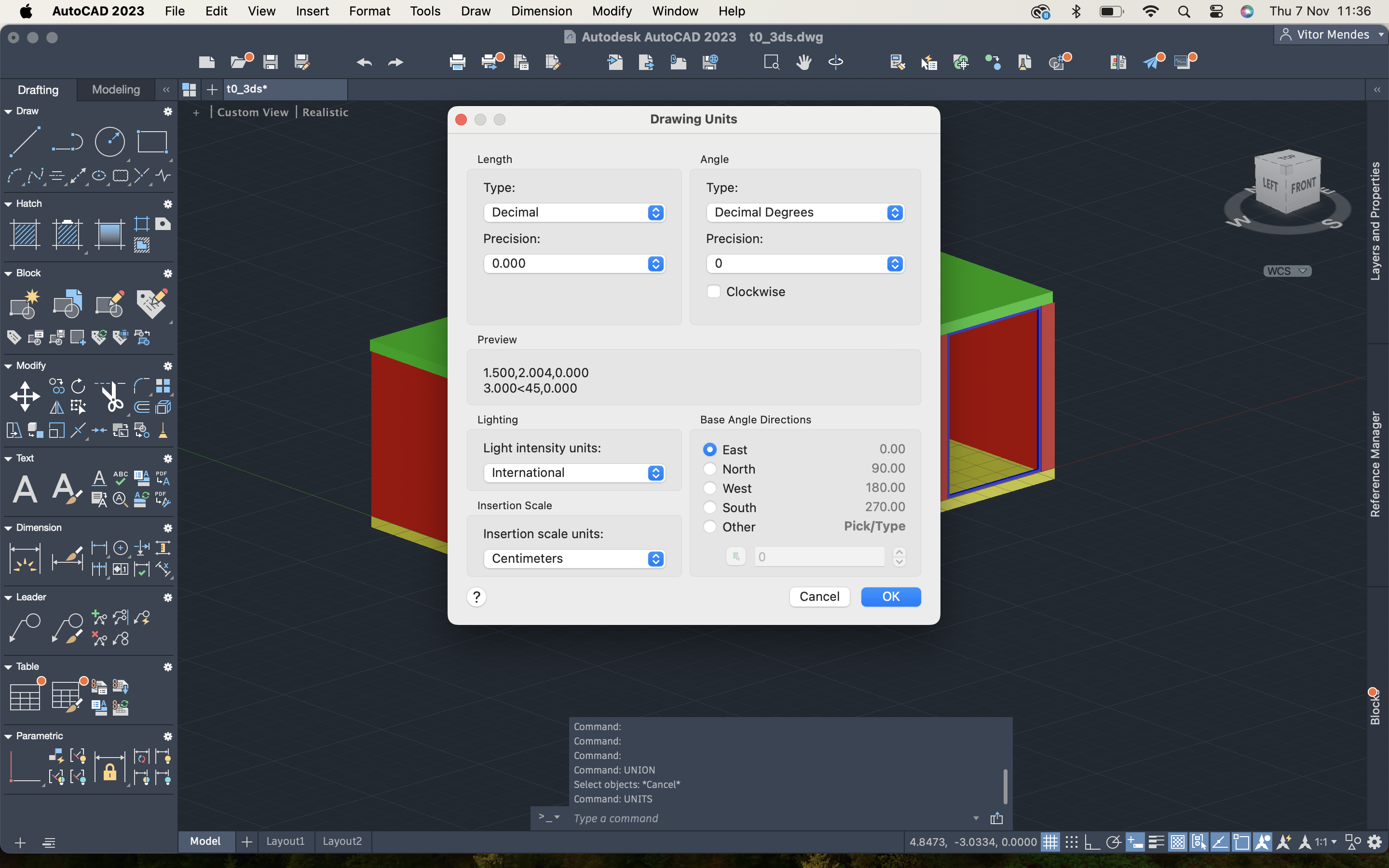Viewport: 1389px width, 868px height.
Task: Open the Length Precision 0.000 dropdown
Action: (x=574, y=263)
